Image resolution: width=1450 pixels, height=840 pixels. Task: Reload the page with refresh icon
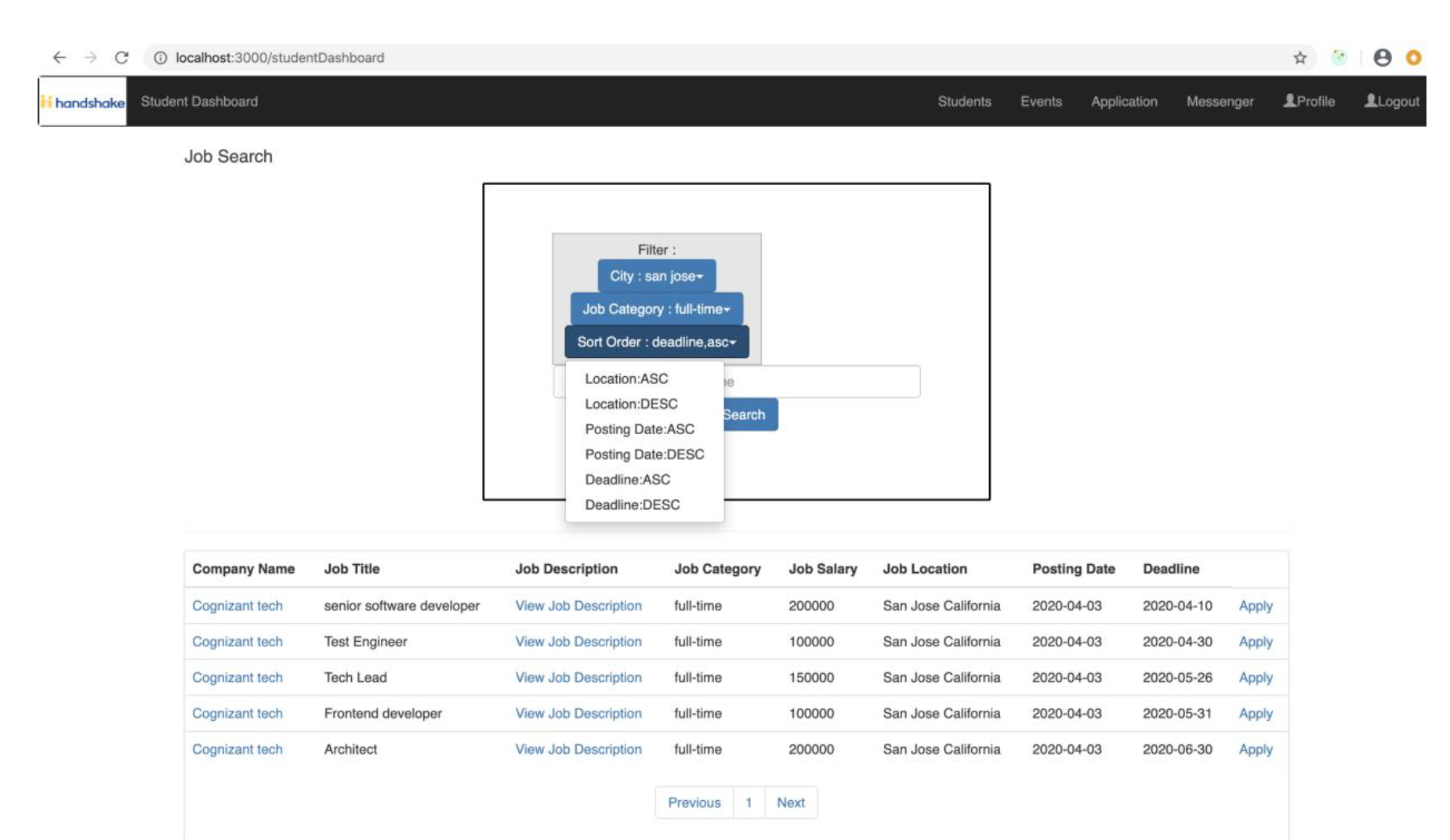(x=121, y=57)
